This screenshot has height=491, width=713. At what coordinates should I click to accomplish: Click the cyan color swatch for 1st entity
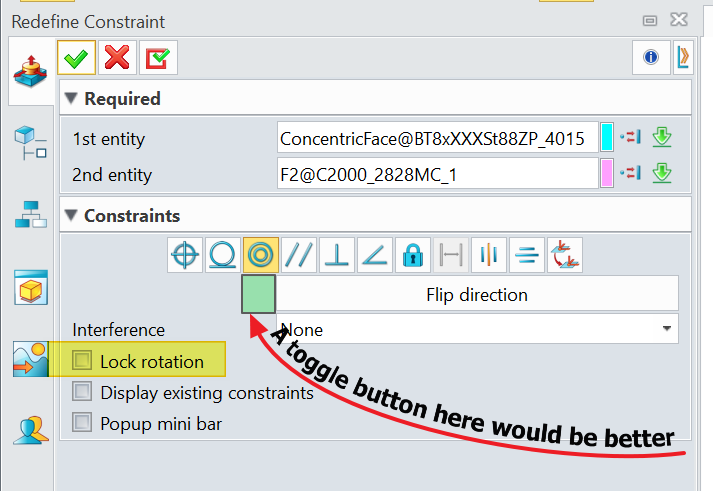point(607,137)
